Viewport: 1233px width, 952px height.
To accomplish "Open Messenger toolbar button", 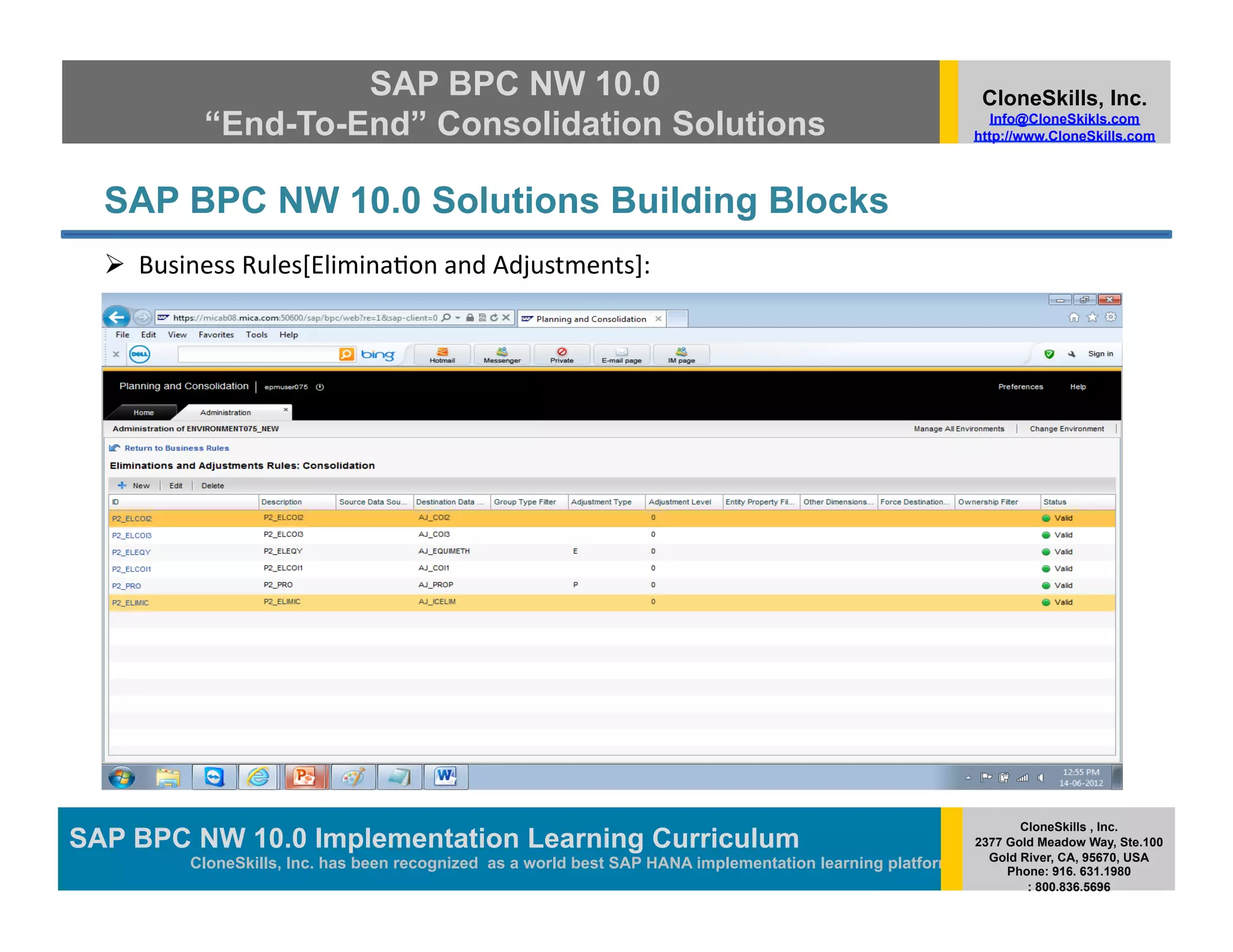I will (502, 355).
